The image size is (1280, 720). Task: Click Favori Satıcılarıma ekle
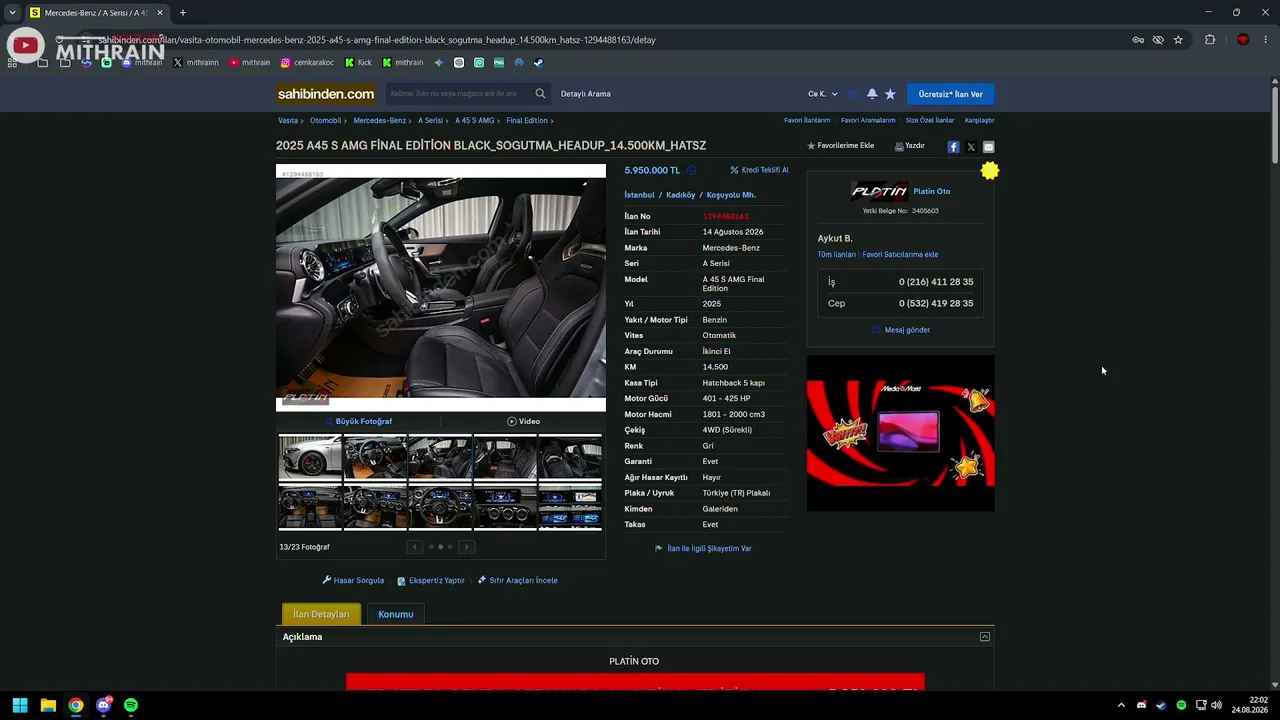pyautogui.click(x=901, y=254)
